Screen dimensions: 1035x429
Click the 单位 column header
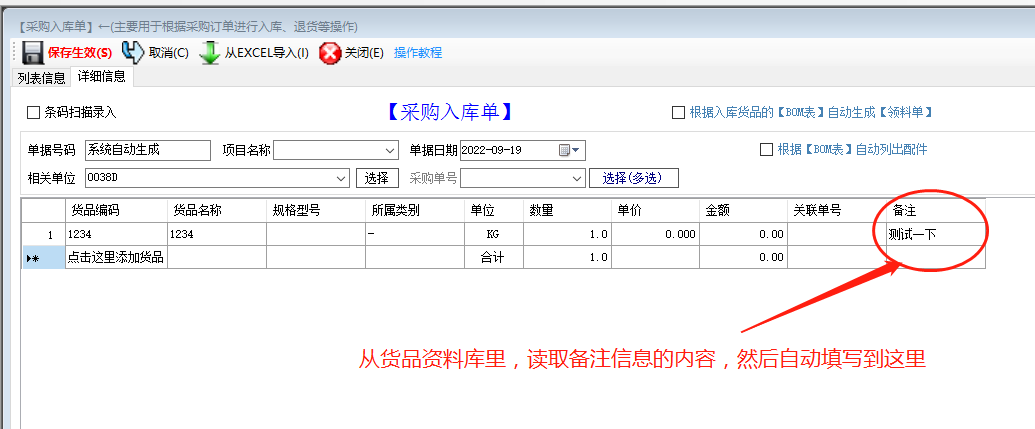pos(494,211)
